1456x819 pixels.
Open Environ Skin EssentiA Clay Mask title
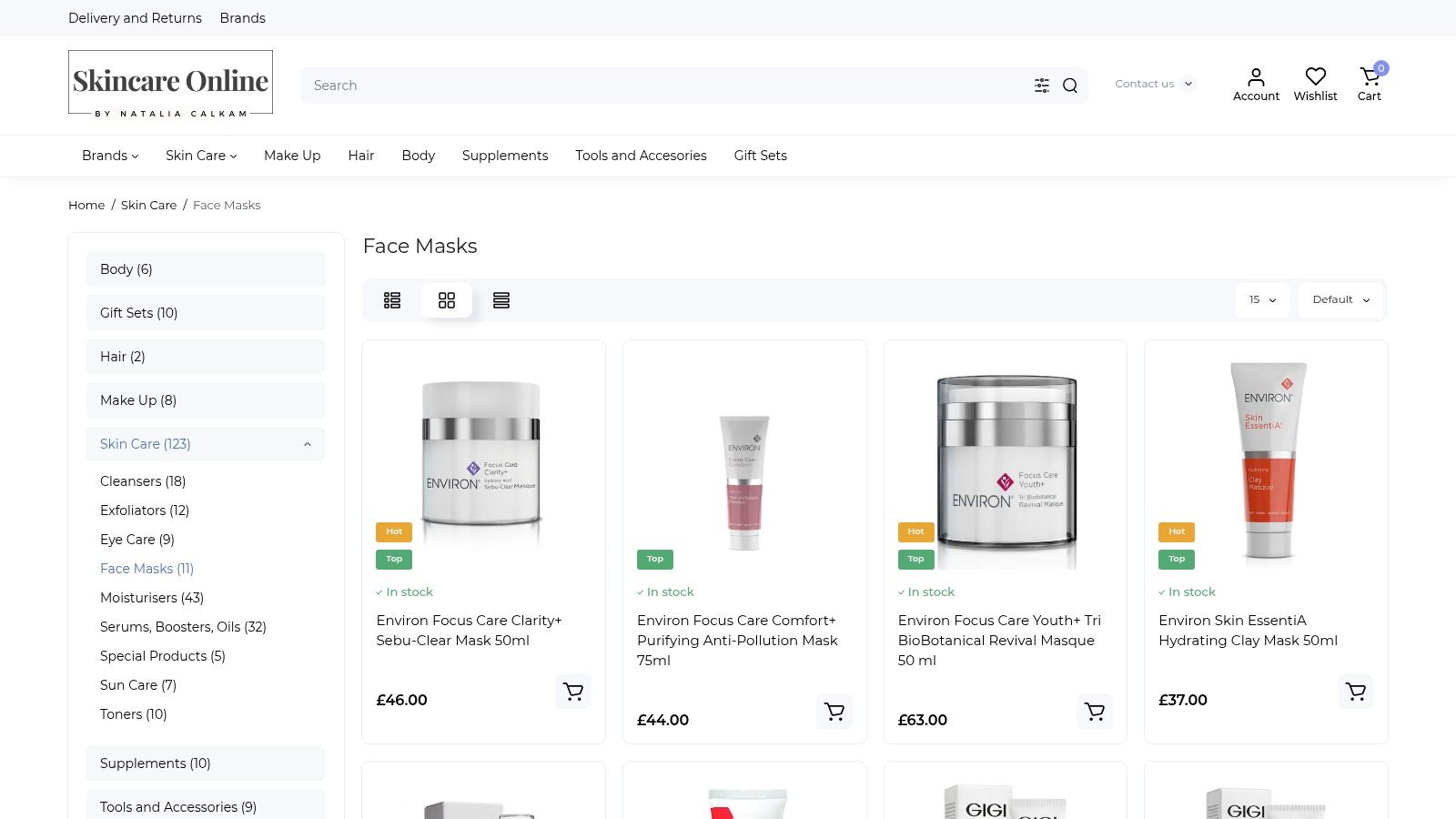click(x=1248, y=631)
